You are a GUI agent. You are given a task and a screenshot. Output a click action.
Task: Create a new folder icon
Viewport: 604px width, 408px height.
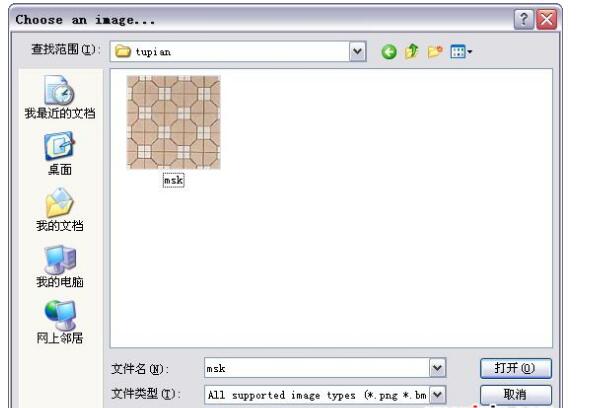coord(435,52)
